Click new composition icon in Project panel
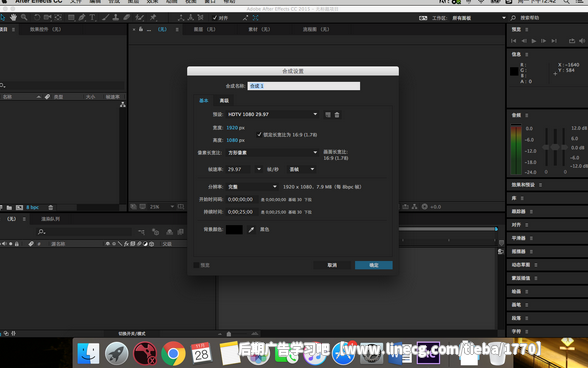Screen dimensions: 588x368 [20, 207]
